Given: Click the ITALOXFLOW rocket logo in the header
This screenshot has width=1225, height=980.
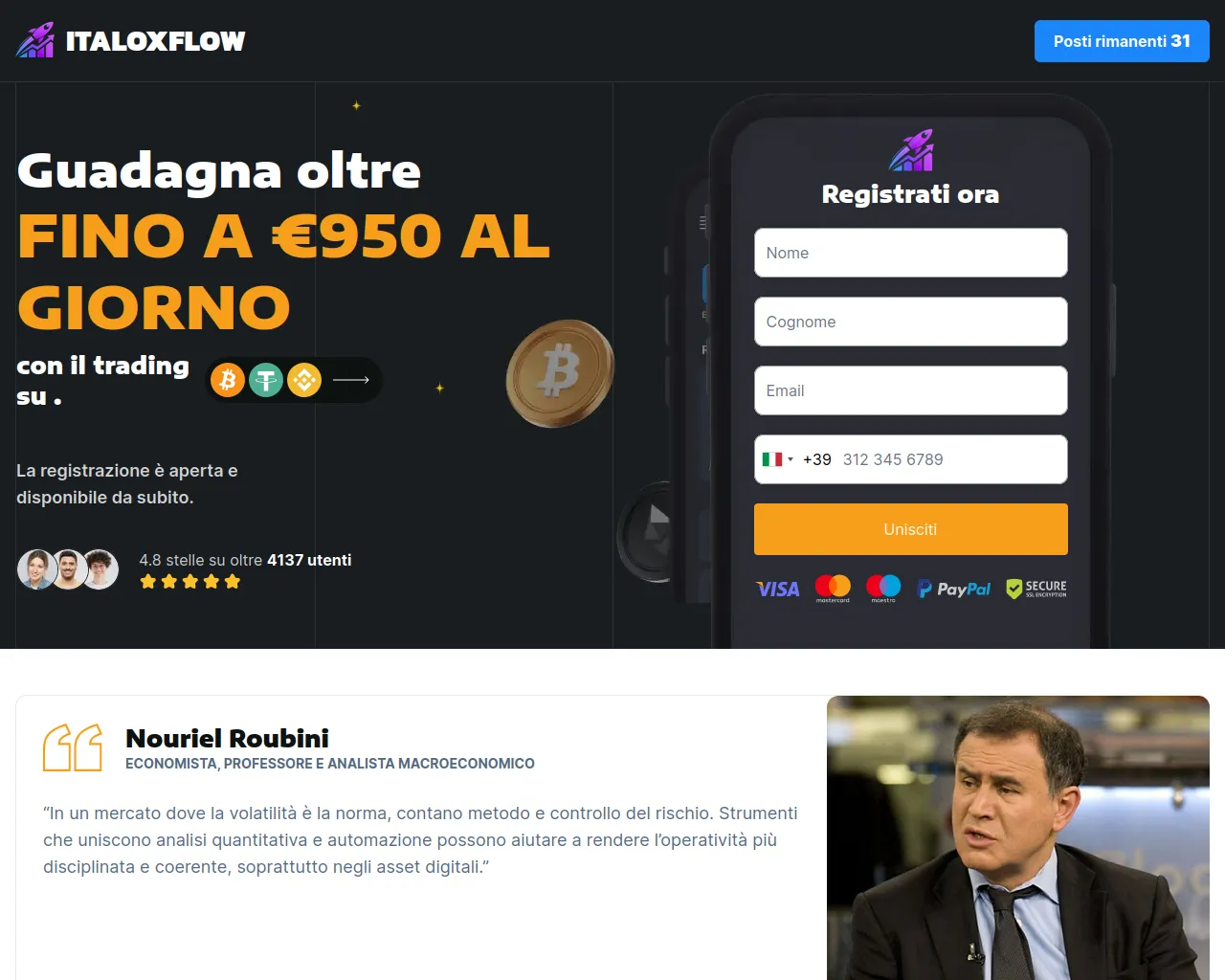Looking at the screenshot, I should [x=35, y=40].
